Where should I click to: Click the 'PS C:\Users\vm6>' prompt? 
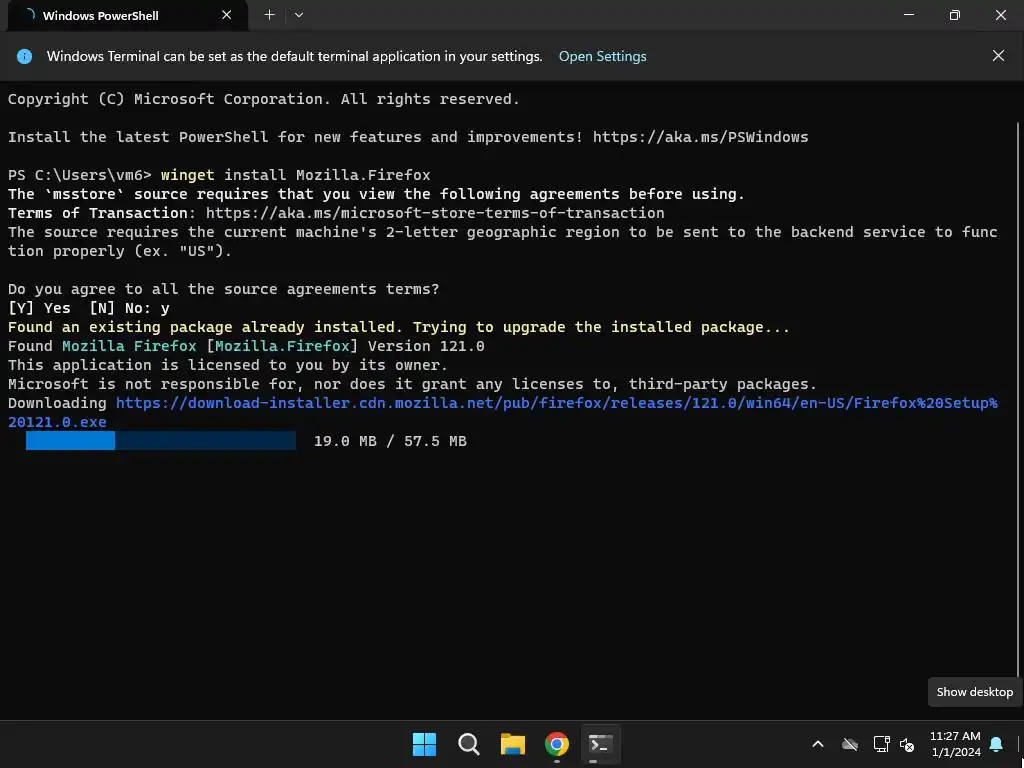click(x=80, y=175)
